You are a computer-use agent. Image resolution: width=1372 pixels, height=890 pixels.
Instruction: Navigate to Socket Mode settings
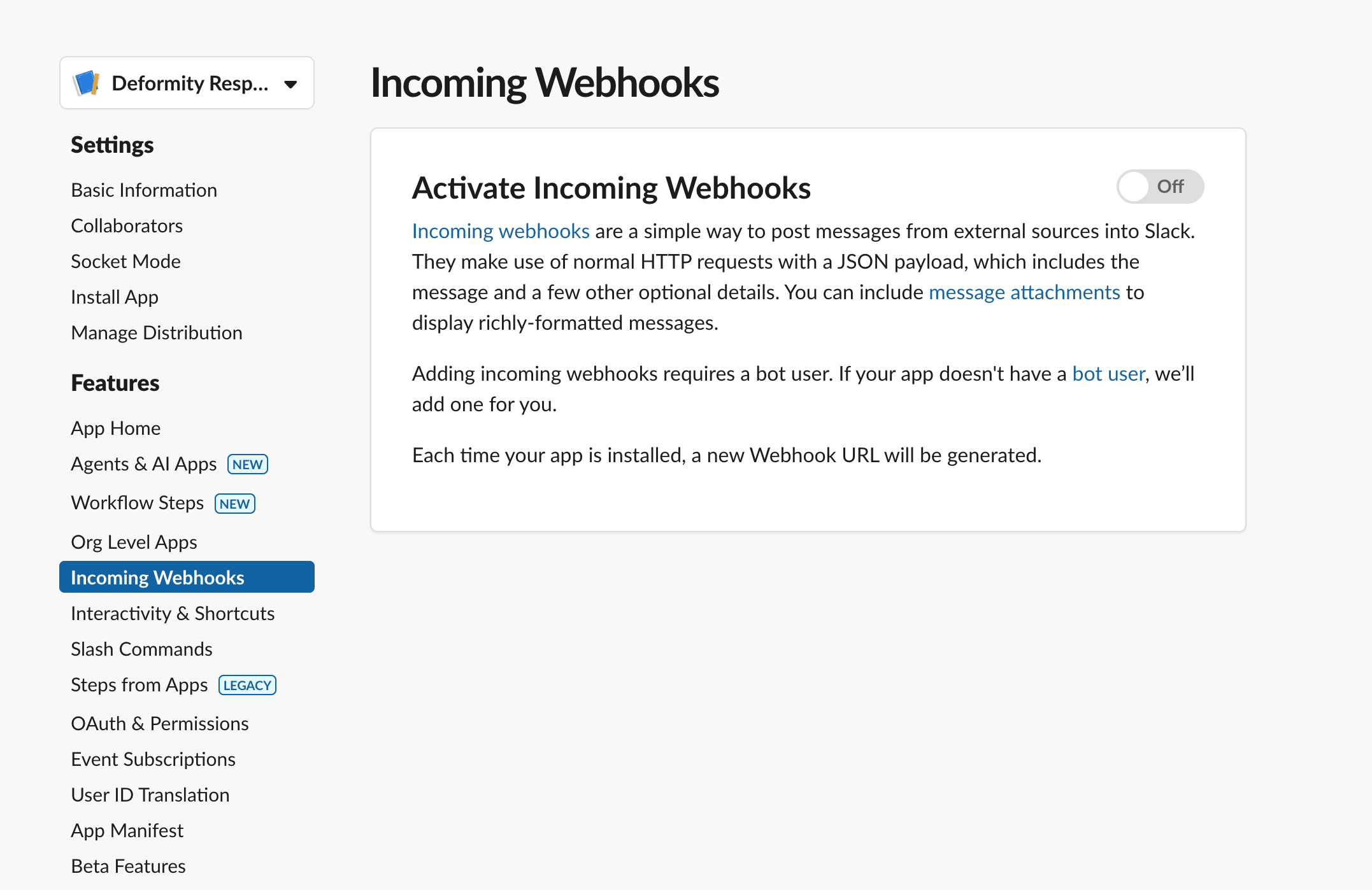(x=125, y=261)
